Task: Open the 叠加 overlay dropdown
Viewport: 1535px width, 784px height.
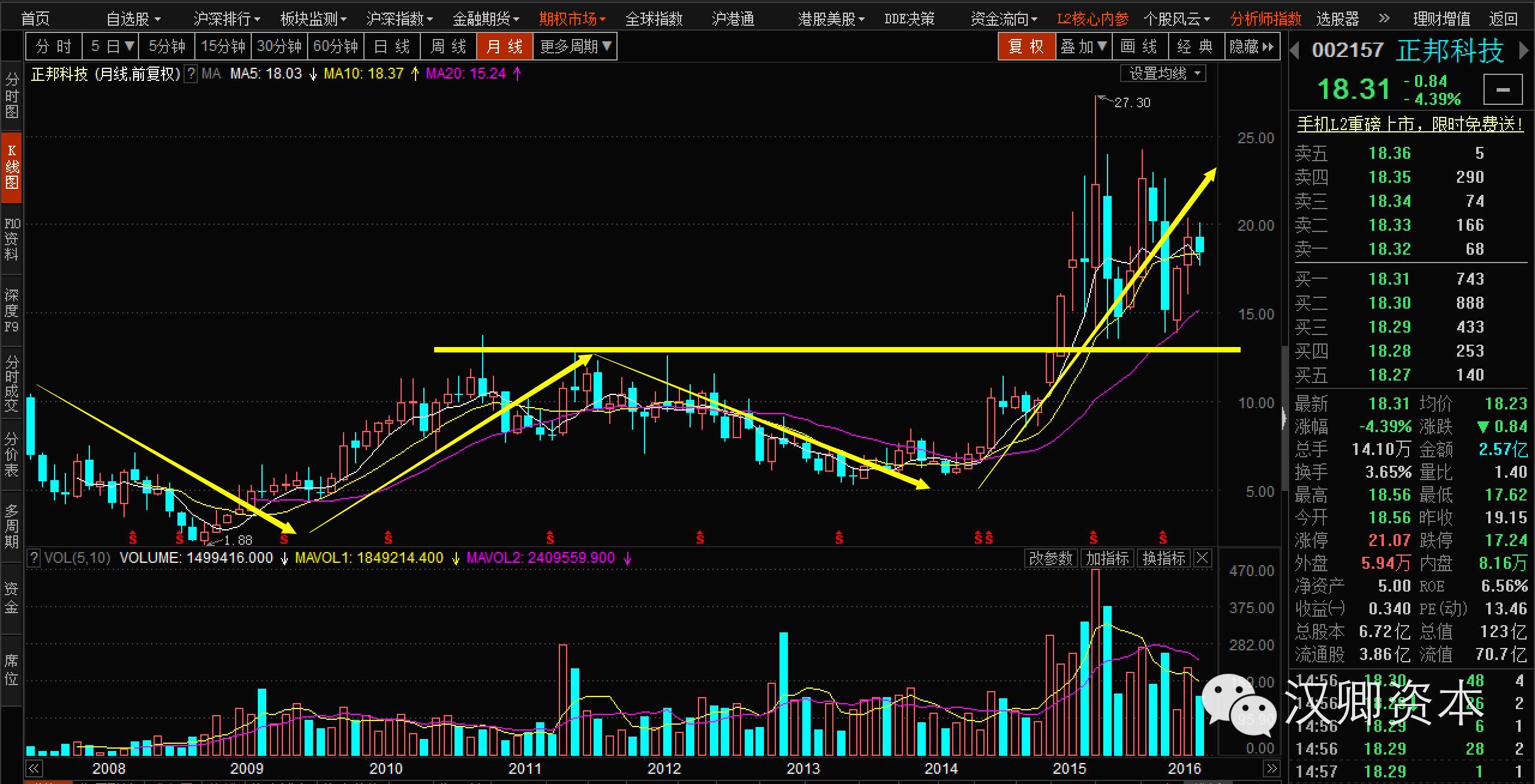Action: [x=1083, y=47]
